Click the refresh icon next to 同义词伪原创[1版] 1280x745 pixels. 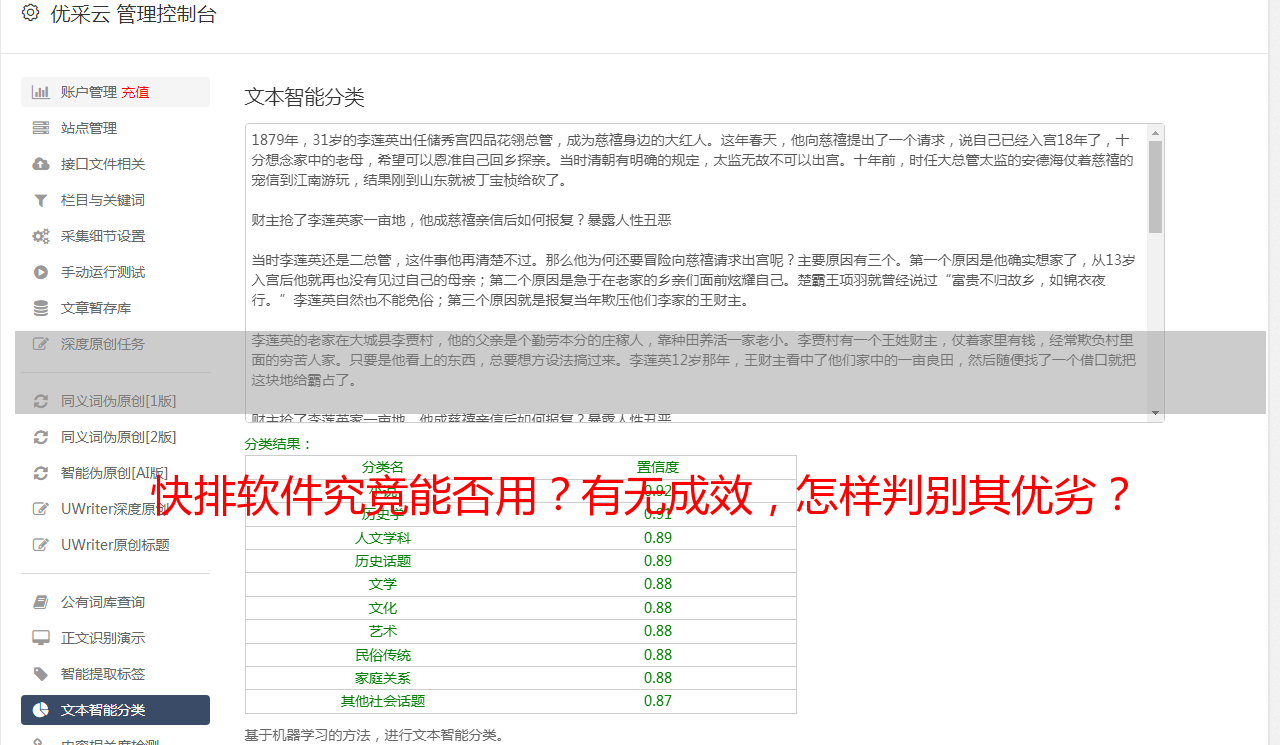click(41, 401)
